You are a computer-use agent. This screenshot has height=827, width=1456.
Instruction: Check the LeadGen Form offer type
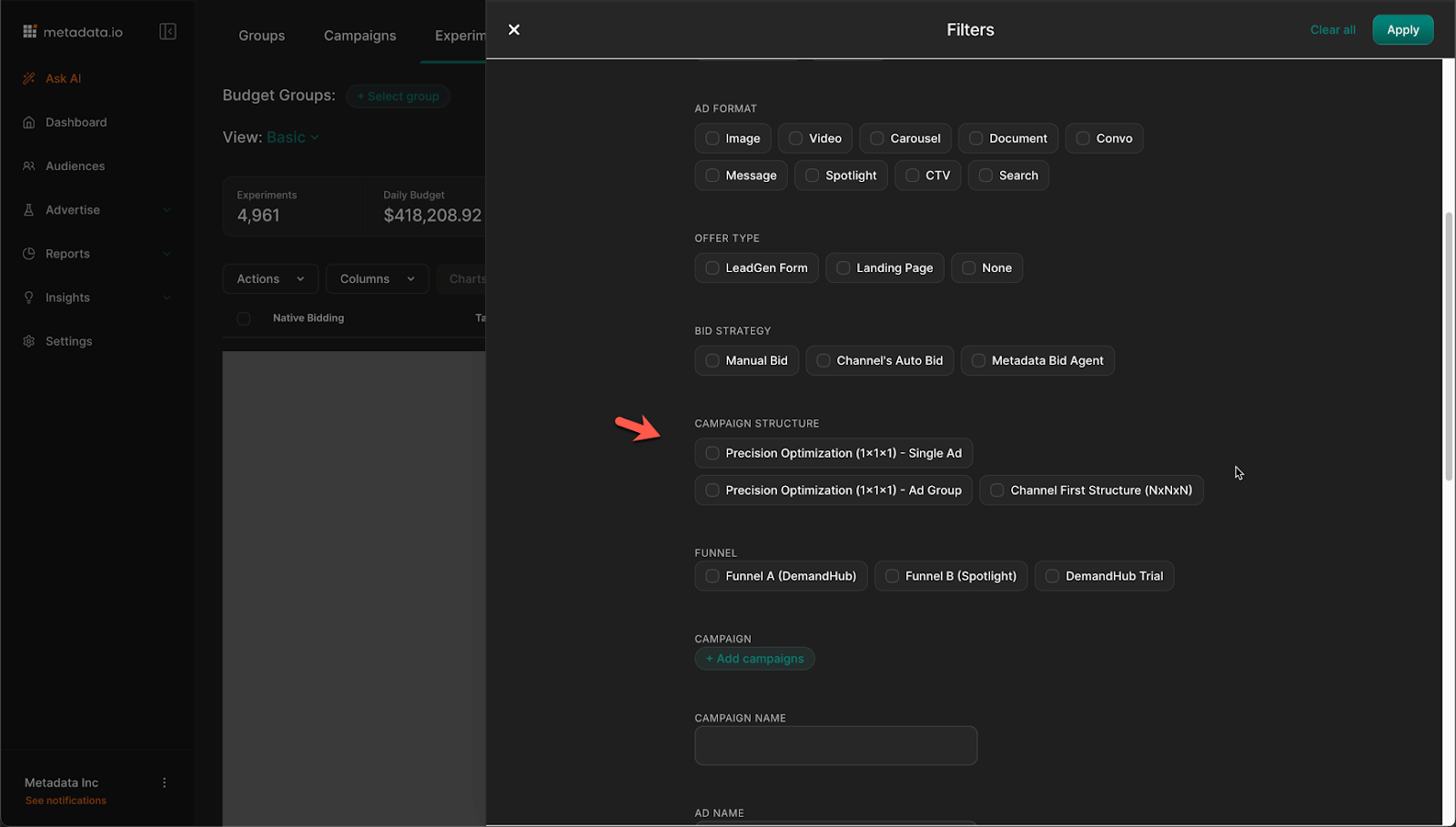click(x=711, y=267)
